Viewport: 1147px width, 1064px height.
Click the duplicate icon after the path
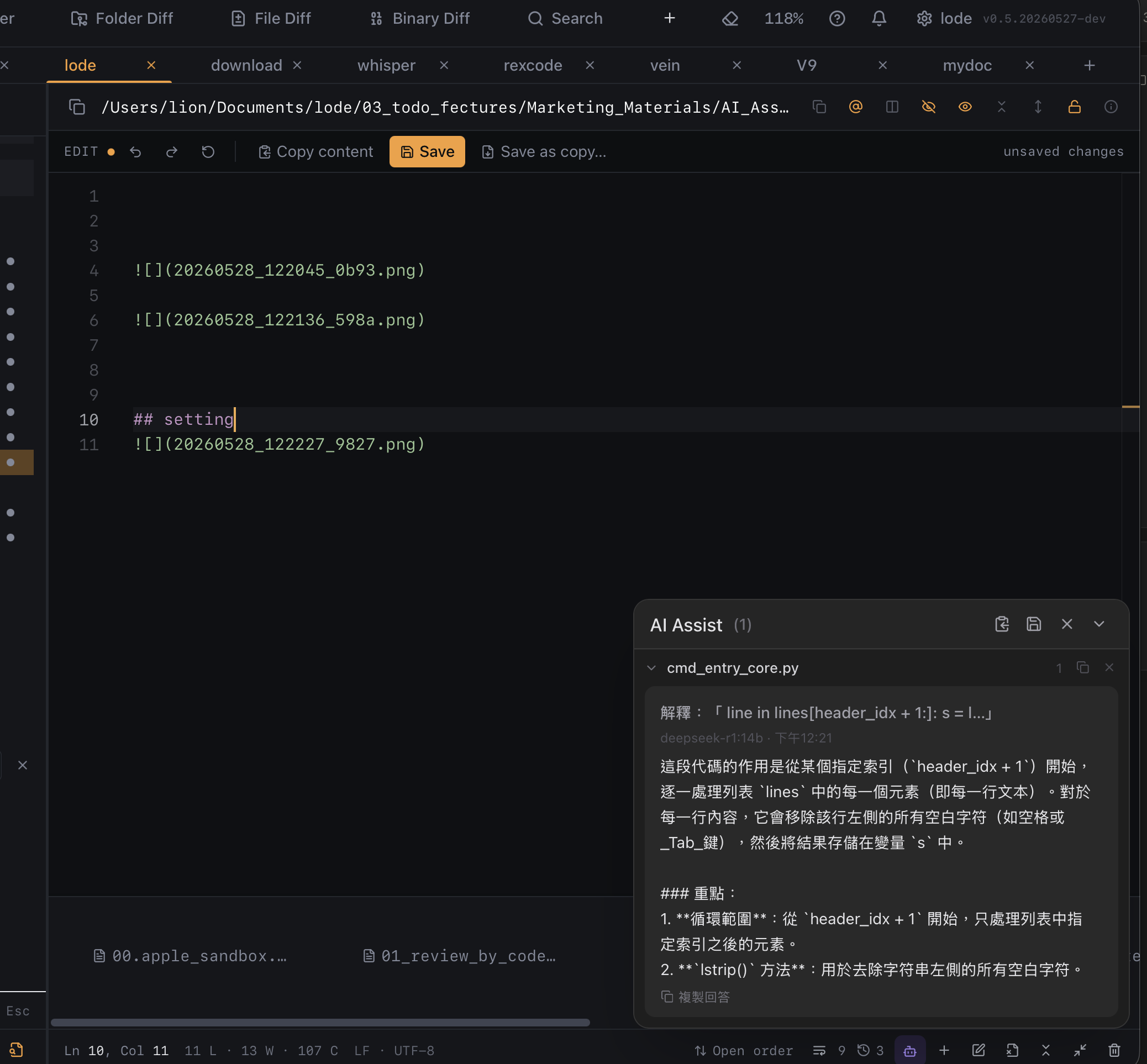point(819,107)
